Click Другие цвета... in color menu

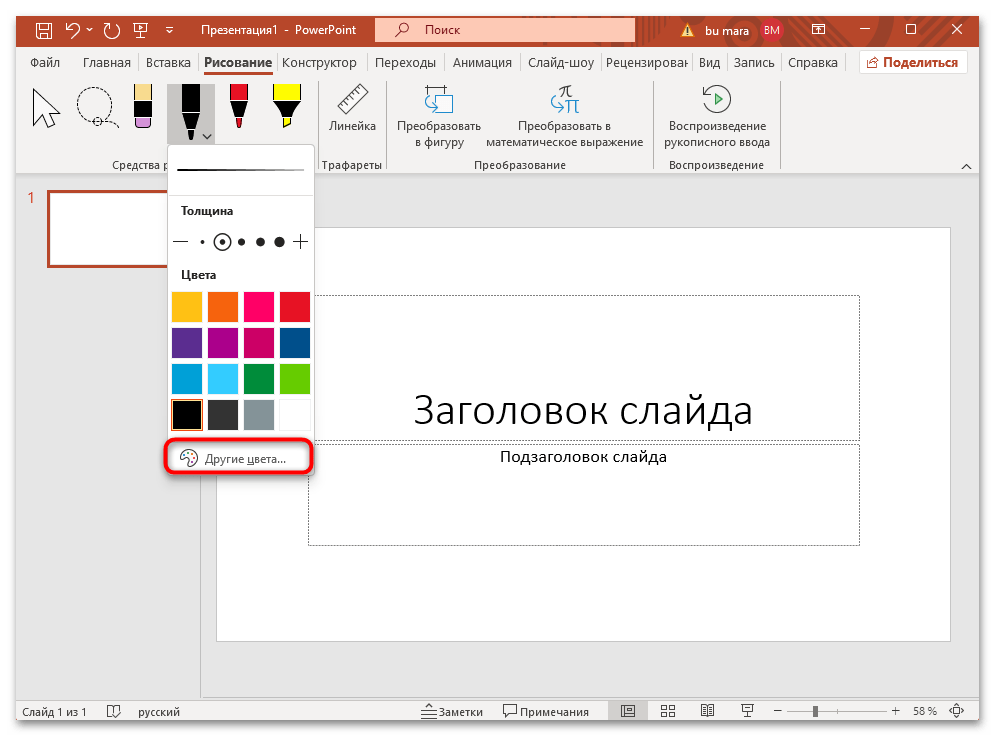238,456
